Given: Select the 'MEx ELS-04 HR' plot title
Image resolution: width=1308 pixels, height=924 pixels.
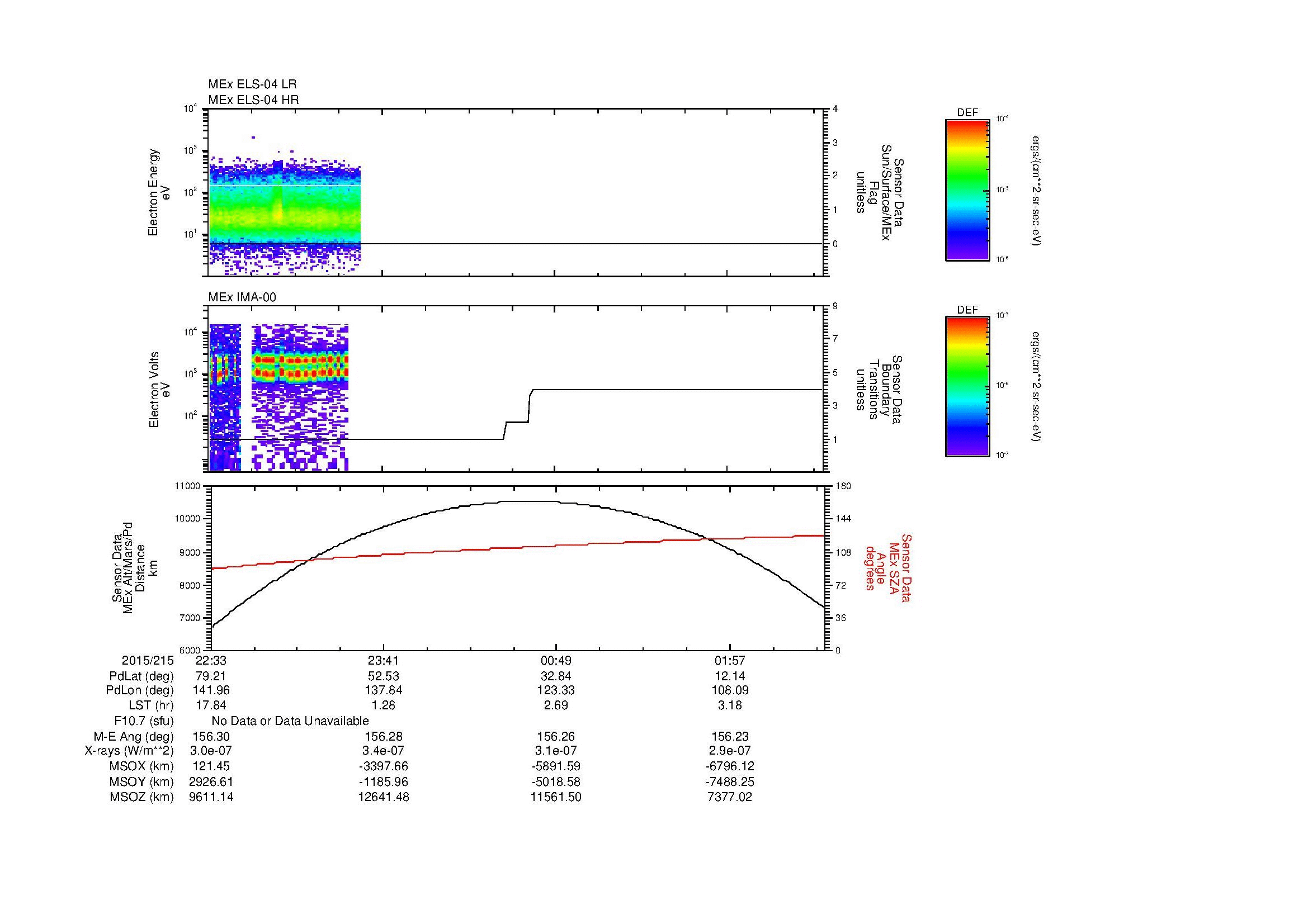Looking at the screenshot, I should (x=253, y=99).
